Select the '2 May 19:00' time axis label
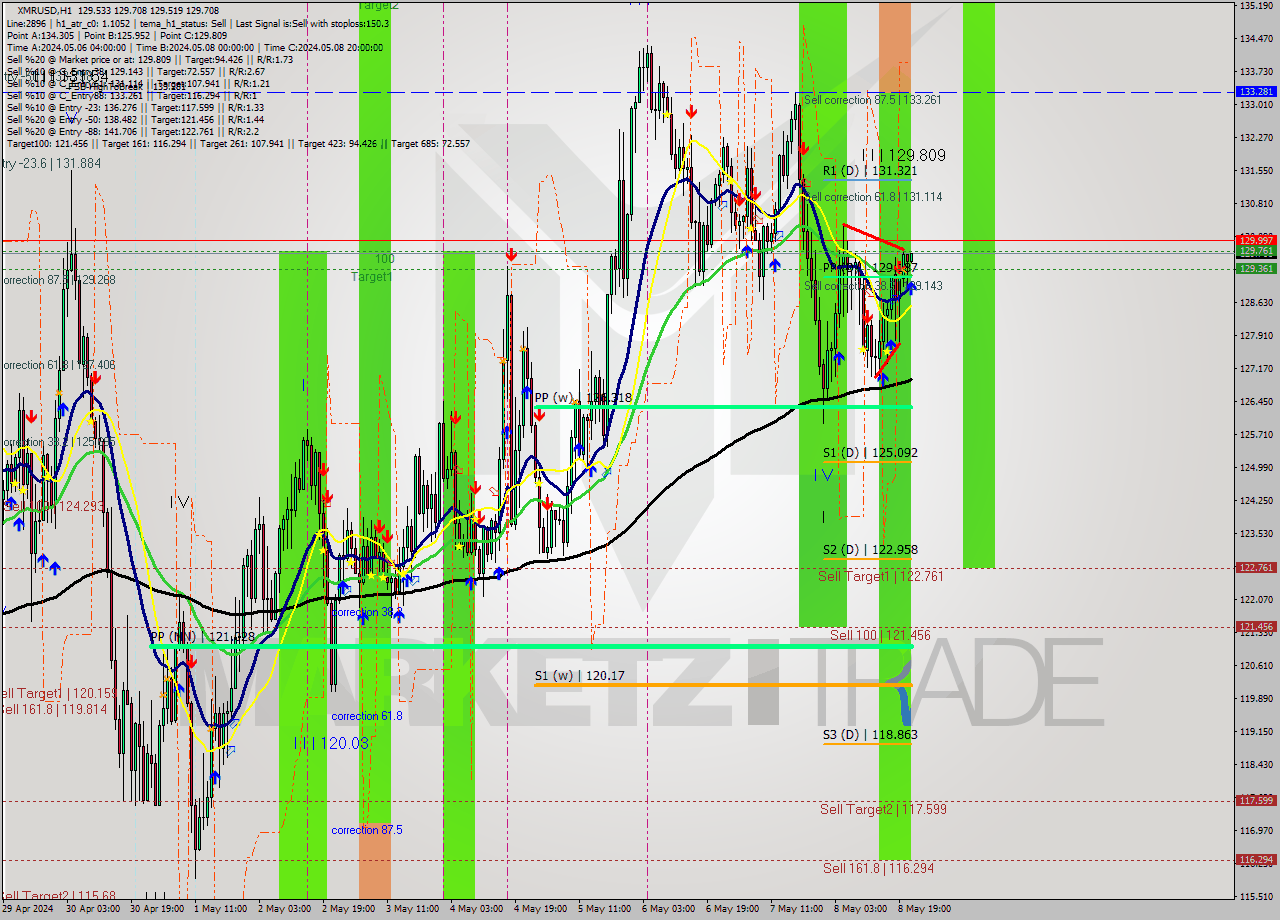Image resolution: width=1280 pixels, height=920 pixels. (348, 909)
